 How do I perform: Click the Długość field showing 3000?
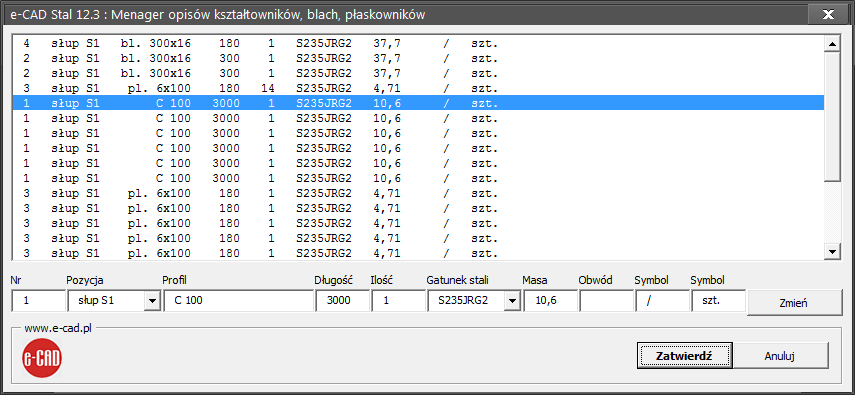(342, 301)
